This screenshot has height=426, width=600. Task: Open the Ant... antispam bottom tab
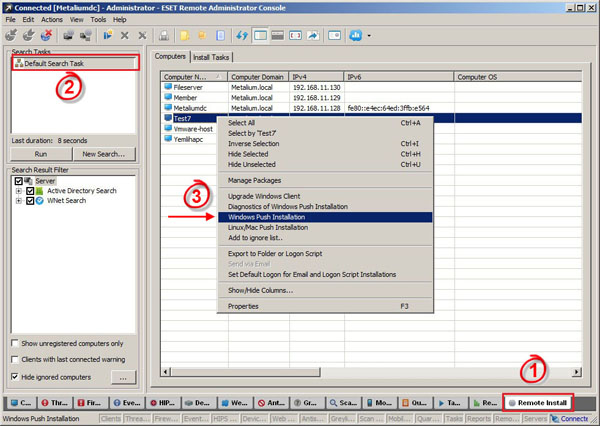point(272,403)
